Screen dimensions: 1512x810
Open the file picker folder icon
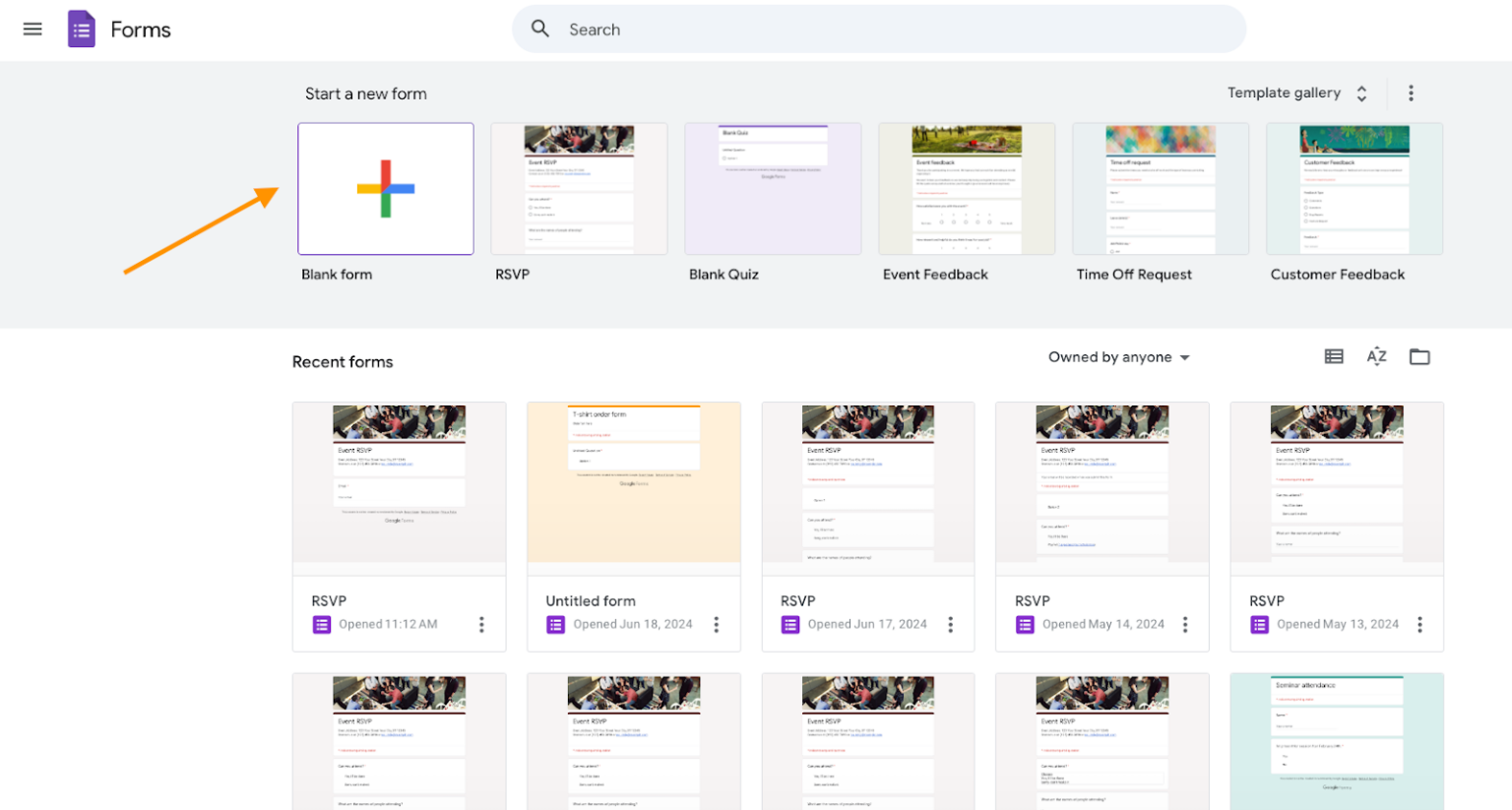(x=1419, y=356)
